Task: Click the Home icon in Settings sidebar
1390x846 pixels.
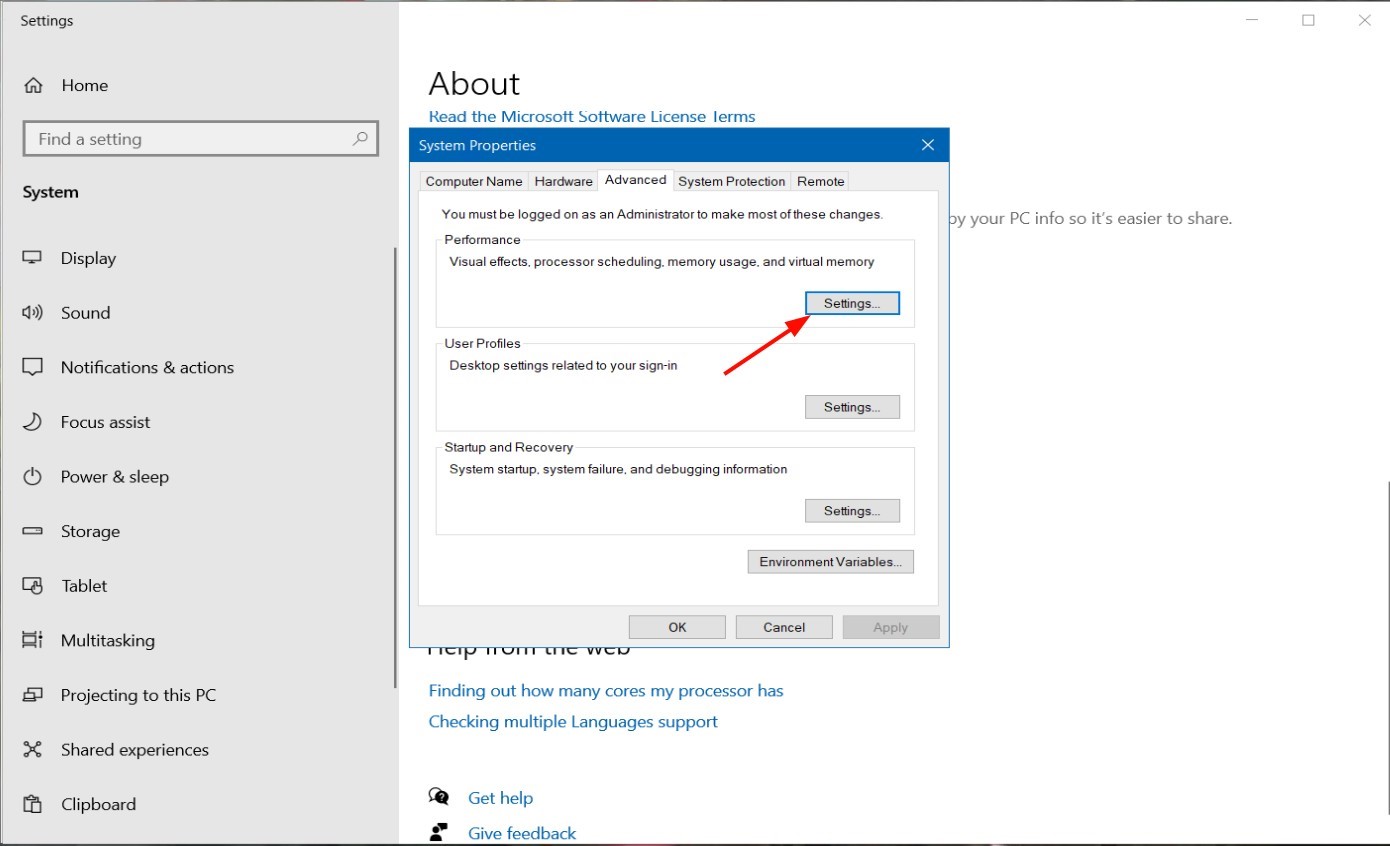Action: click(33, 85)
